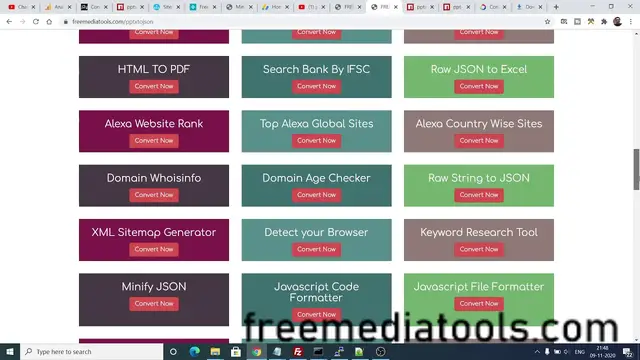Click the Alexa Website Rank title
Screen dimensions: 640x360
click(154, 124)
